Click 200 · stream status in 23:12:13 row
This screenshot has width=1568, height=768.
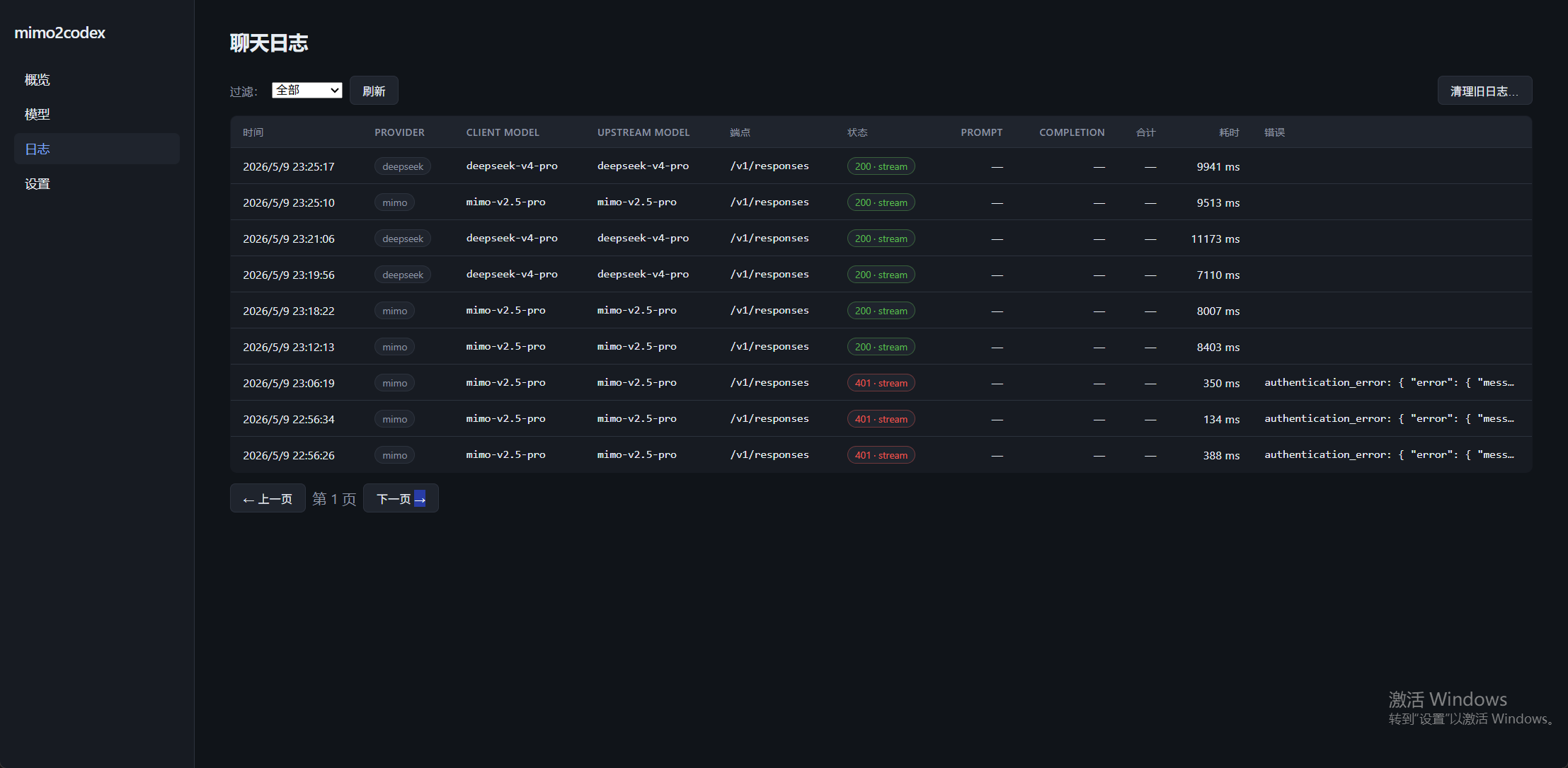[881, 347]
